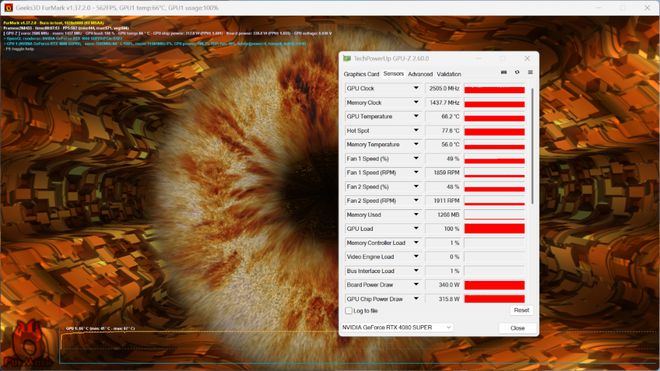
Task: Open the GPU Load sensor dropdown
Action: (416, 229)
